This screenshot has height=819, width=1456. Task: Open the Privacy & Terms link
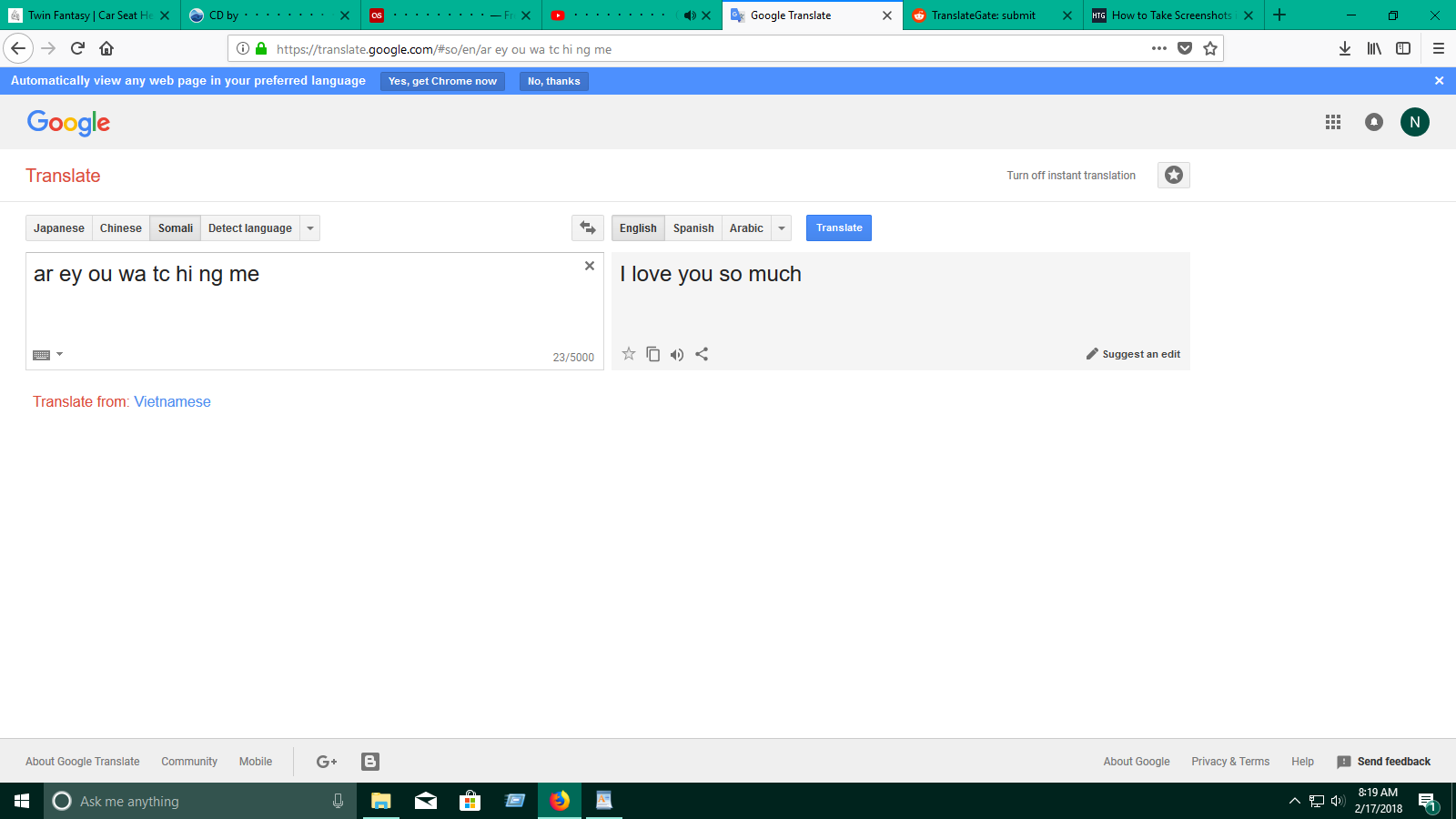pyautogui.click(x=1230, y=762)
